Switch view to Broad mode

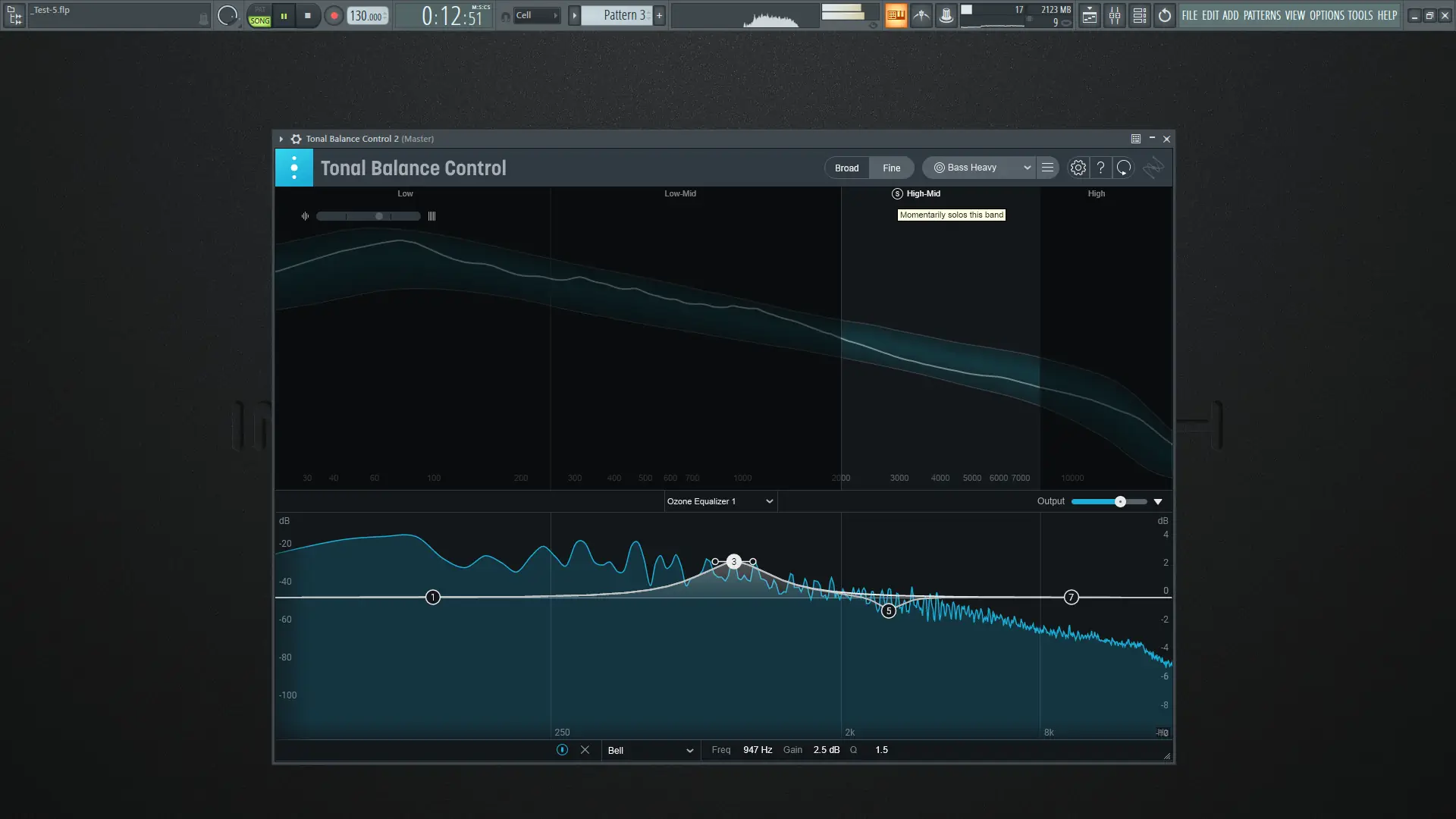coord(846,168)
